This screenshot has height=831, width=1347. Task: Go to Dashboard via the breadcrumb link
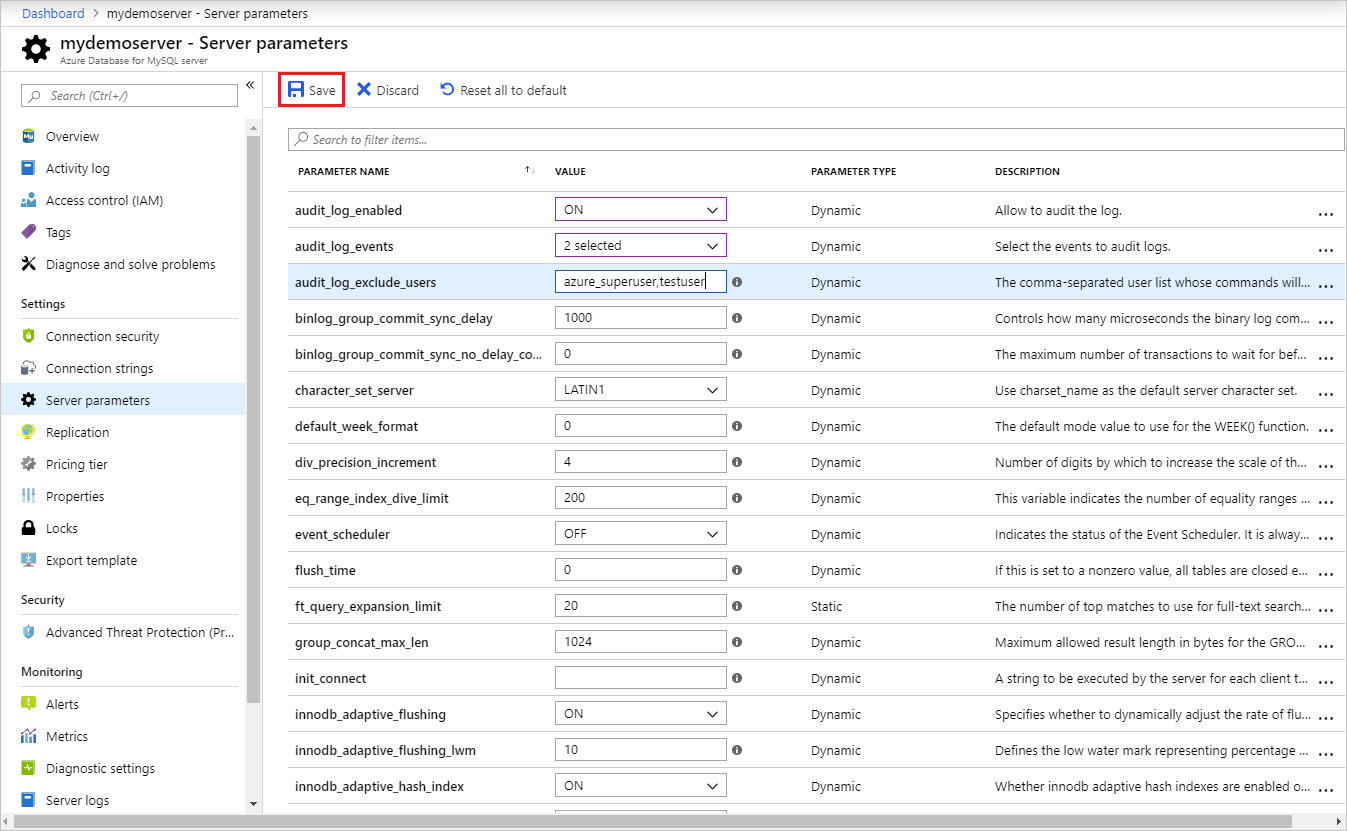pos(53,13)
